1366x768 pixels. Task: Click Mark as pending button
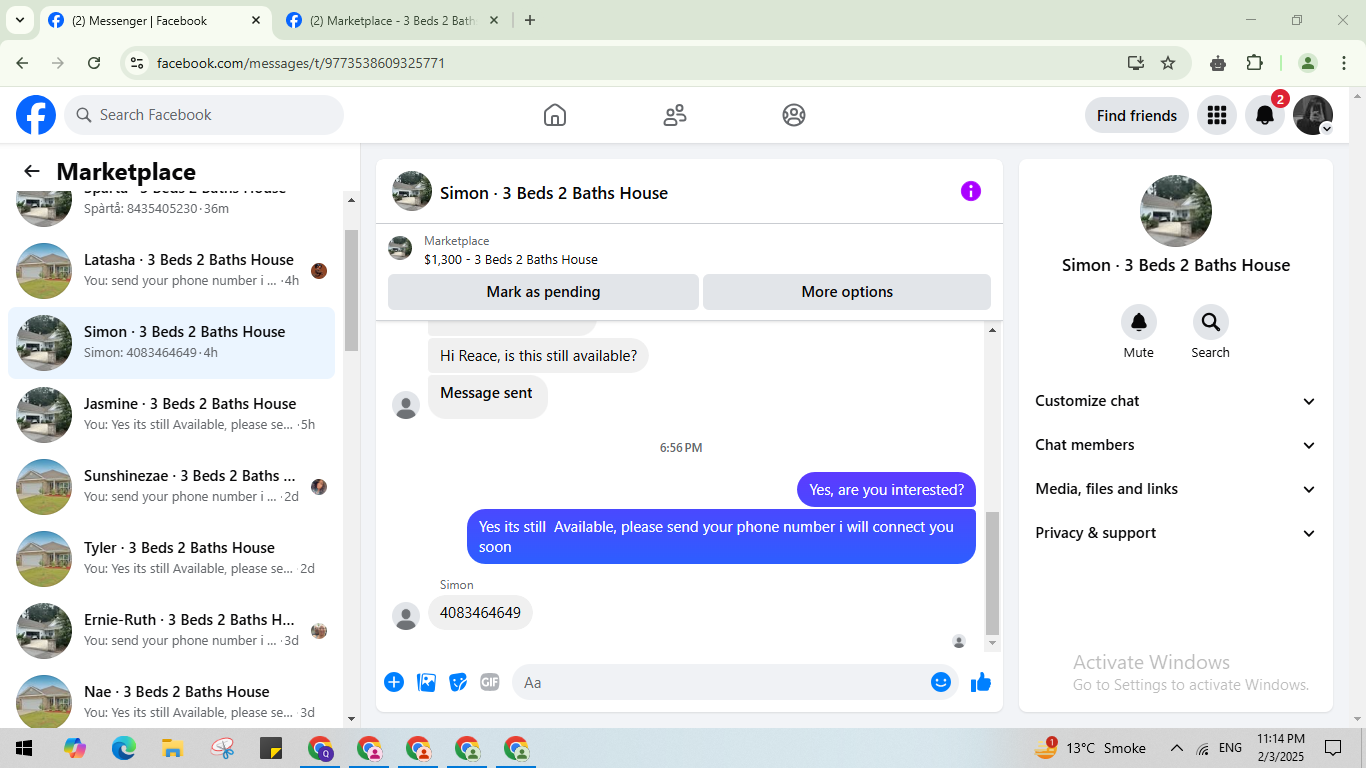pos(543,292)
